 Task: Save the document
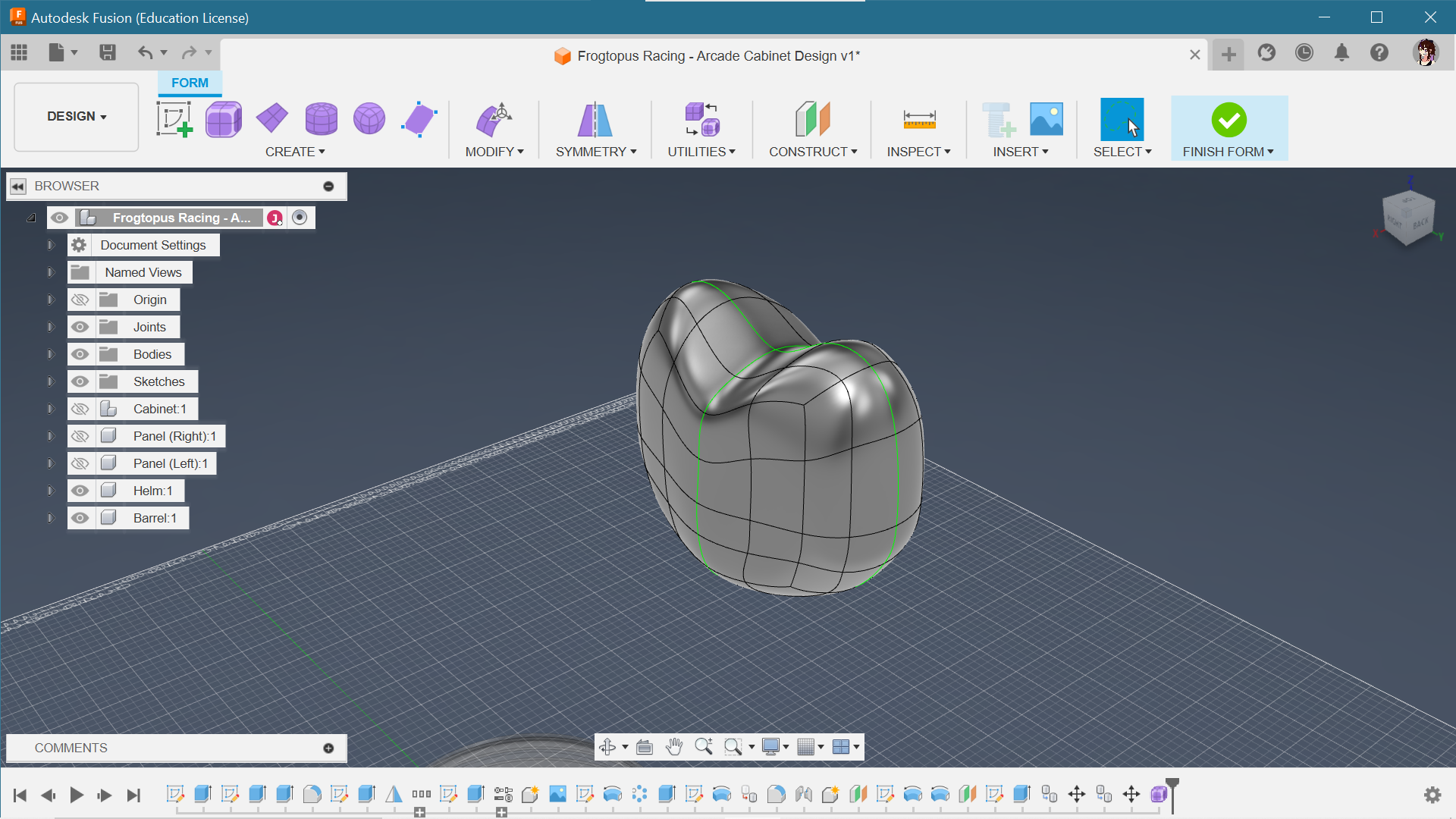107,52
